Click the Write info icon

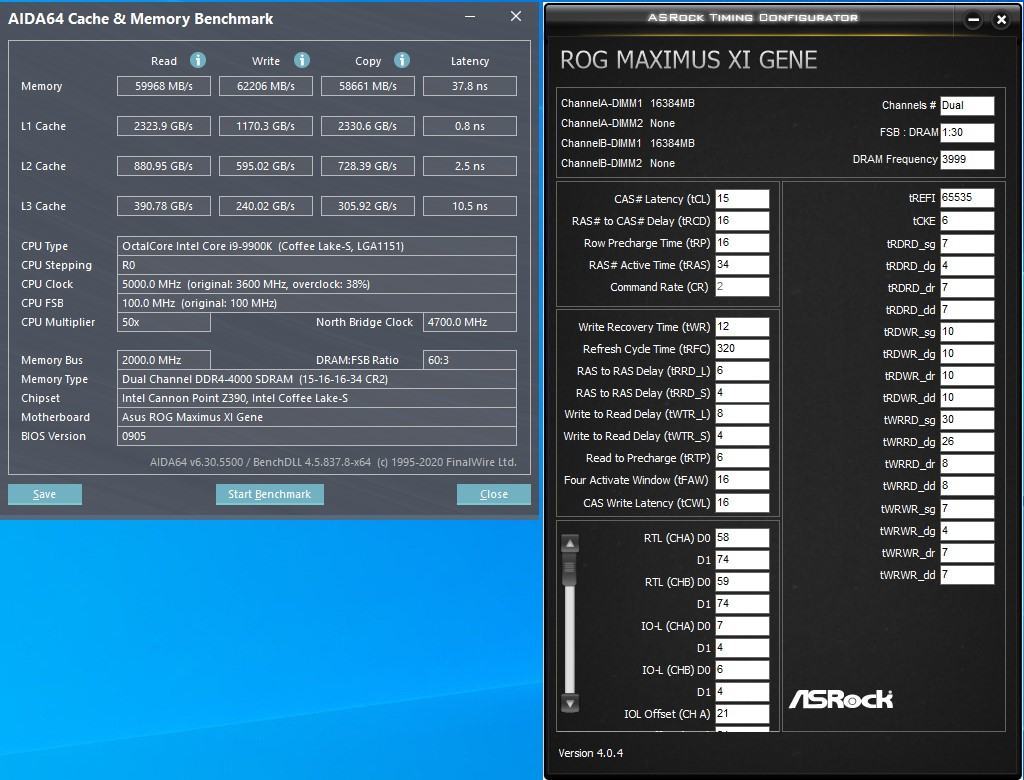(302, 60)
